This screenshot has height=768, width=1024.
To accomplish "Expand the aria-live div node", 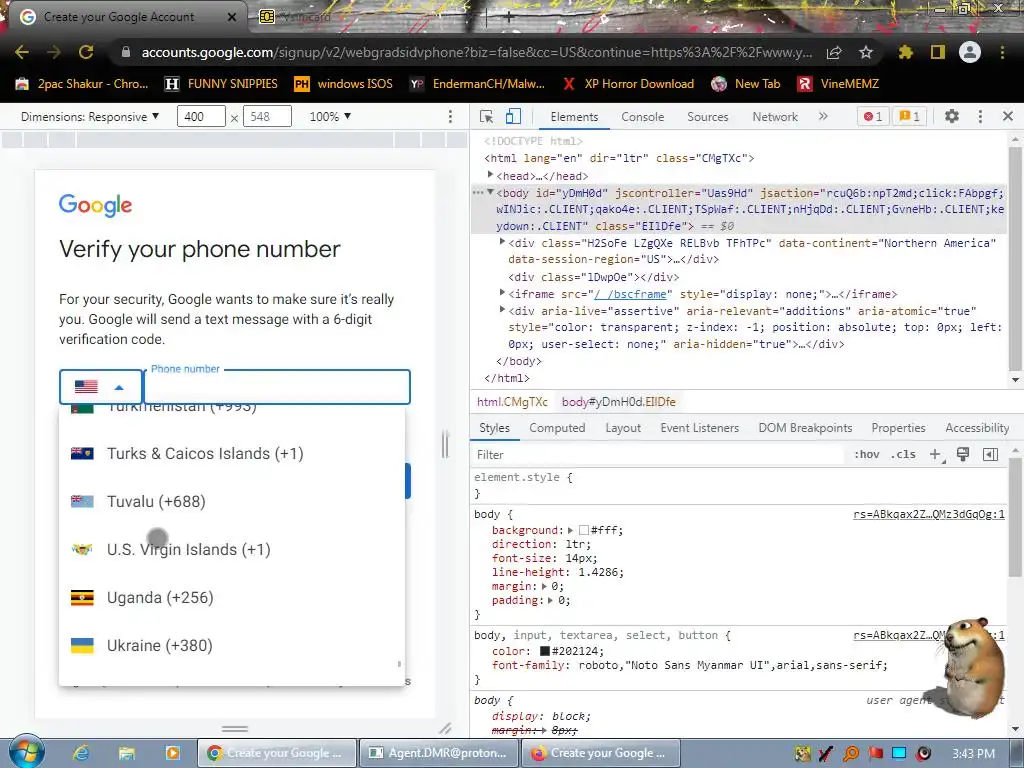I will pos(502,310).
